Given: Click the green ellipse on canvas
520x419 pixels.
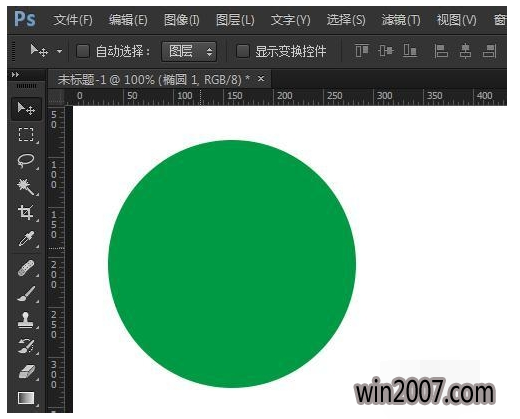Looking at the screenshot, I should pyautogui.click(x=232, y=264).
